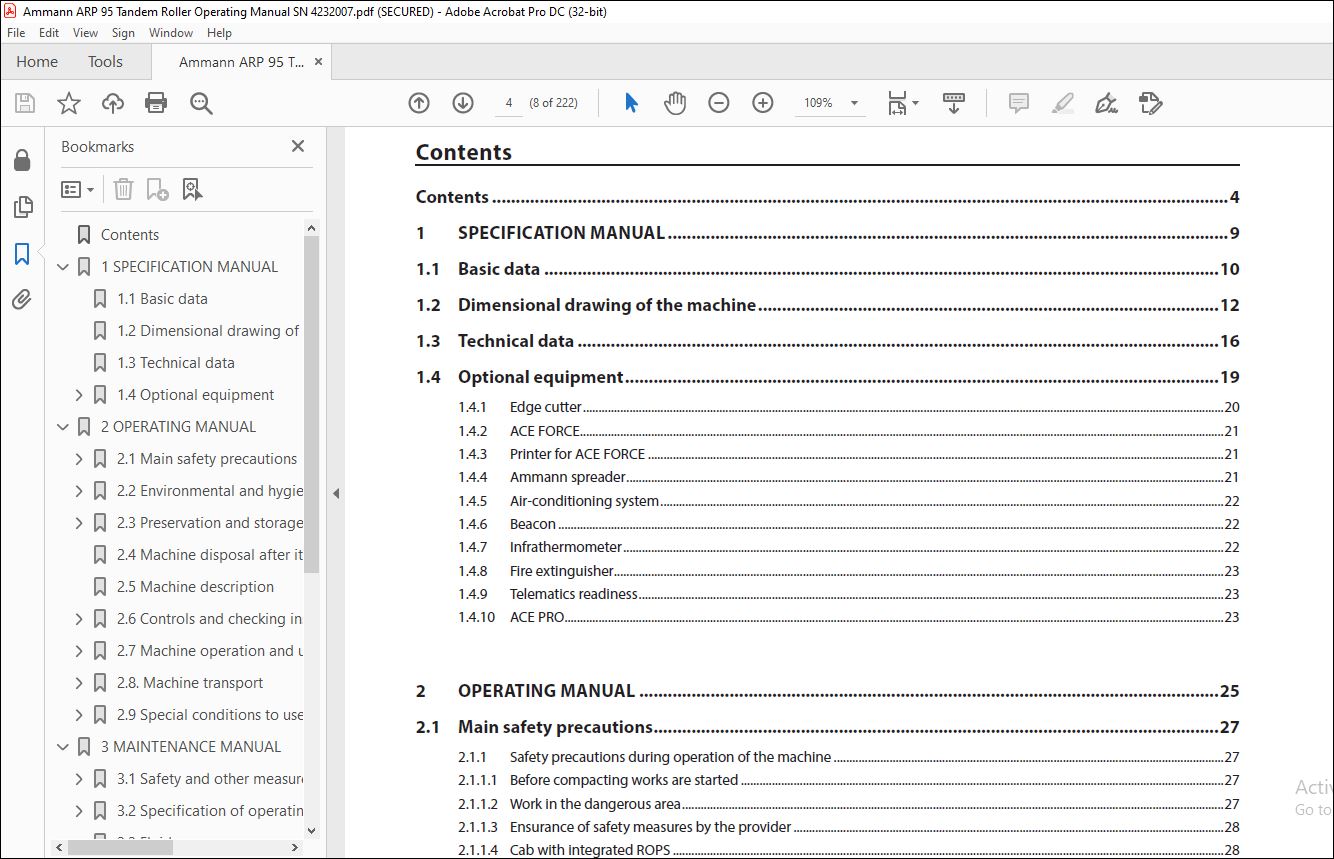
Task: Follow the 1.2 Dimensional drawing contents link
Action: (x=827, y=306)
